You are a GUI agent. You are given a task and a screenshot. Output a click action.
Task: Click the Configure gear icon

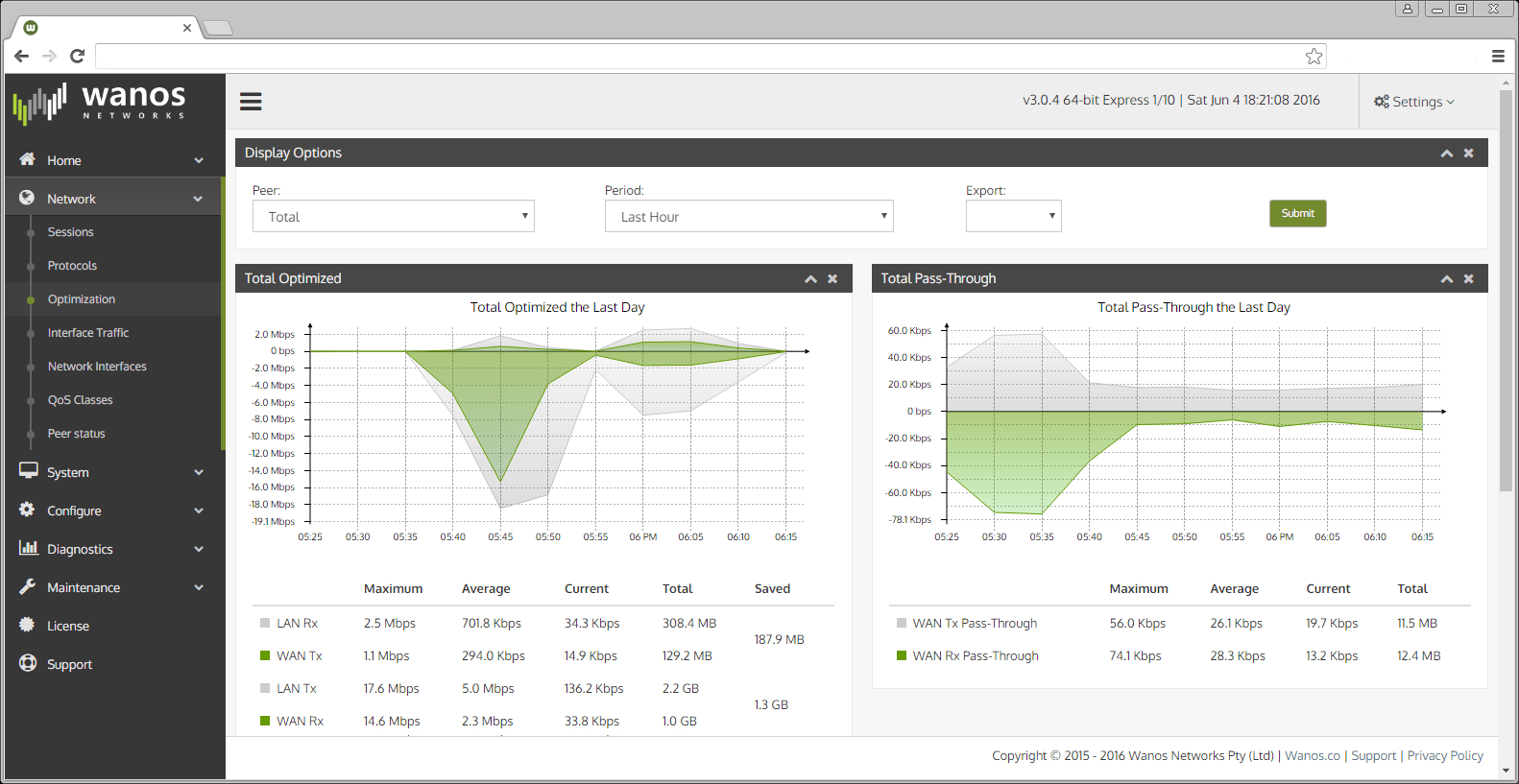pos(27,510)
